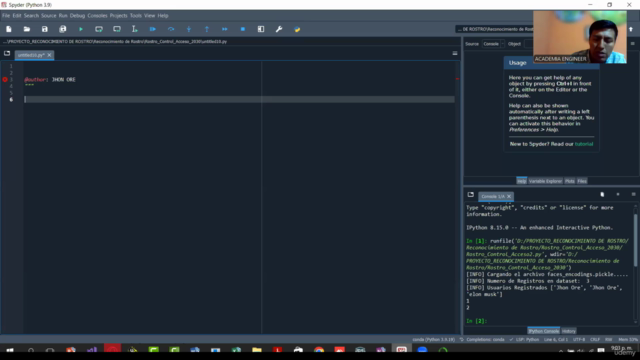Select the Help pane tab
The width and height of the screenshot is (640, 360).
pos(521,181)
